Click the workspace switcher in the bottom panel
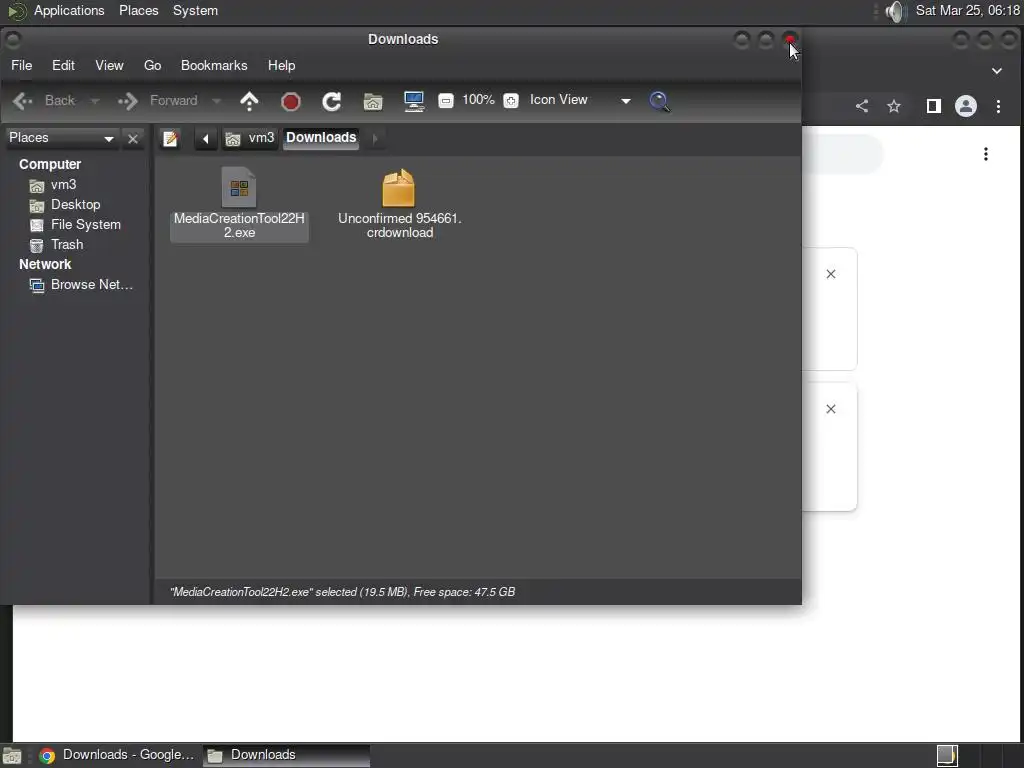The height and width of the screenshot is (768, 1024). pos(946,756)
